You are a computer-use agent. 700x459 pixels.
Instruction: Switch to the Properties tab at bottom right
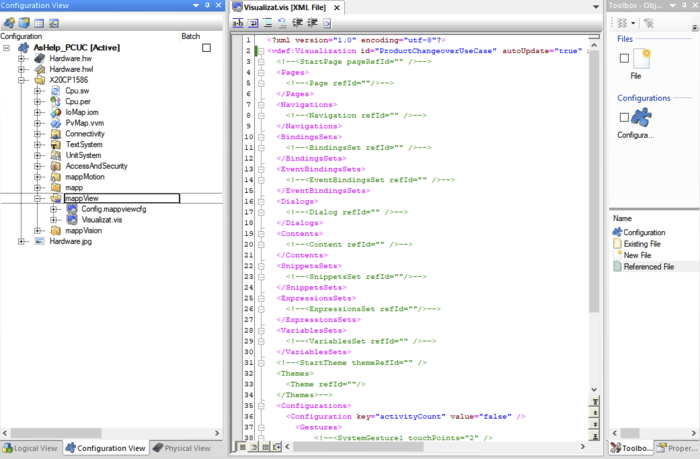click(677, 448)
